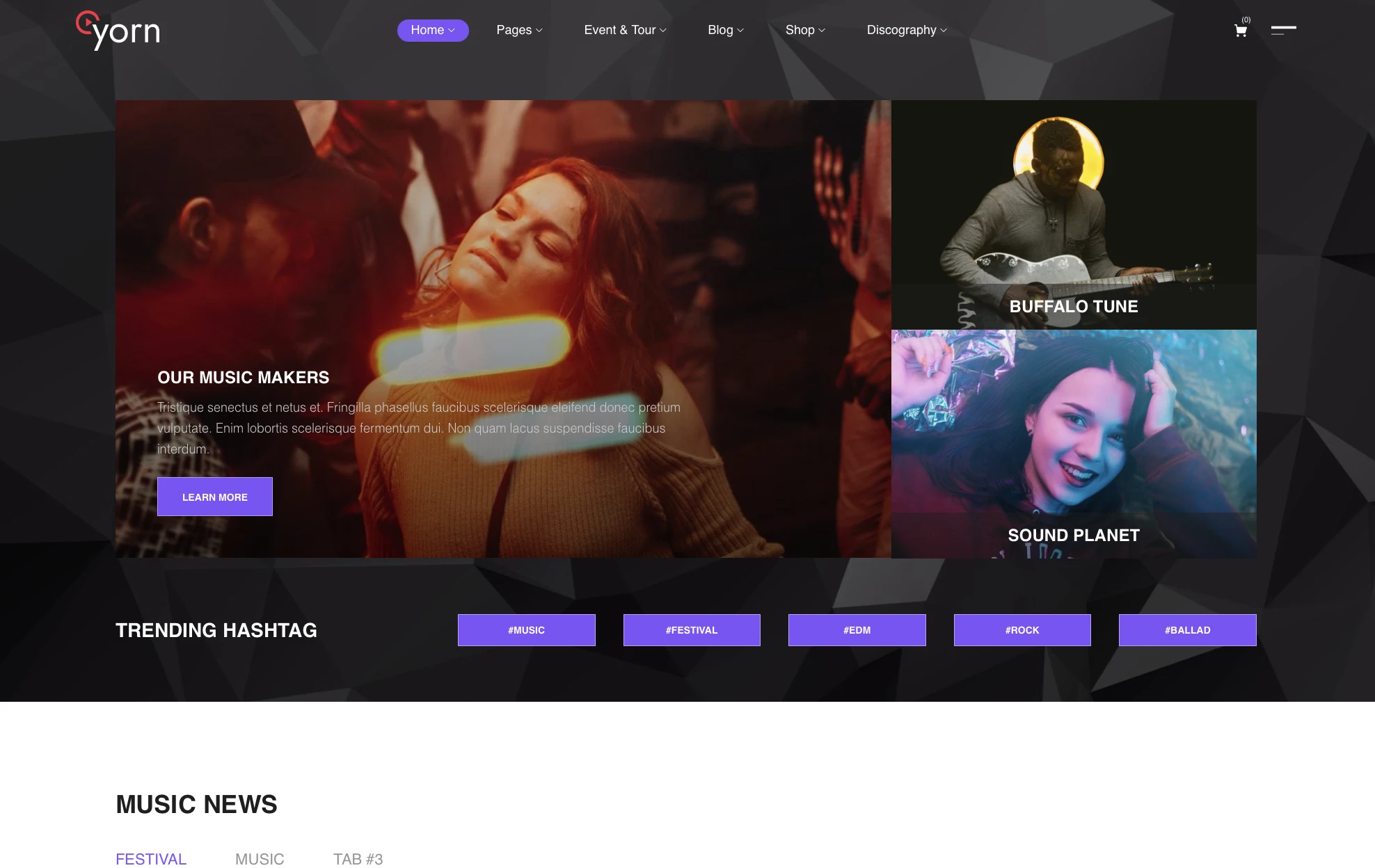Expand the Shop dropdown chevron
1375x868 pixels.
coord(822,31)
